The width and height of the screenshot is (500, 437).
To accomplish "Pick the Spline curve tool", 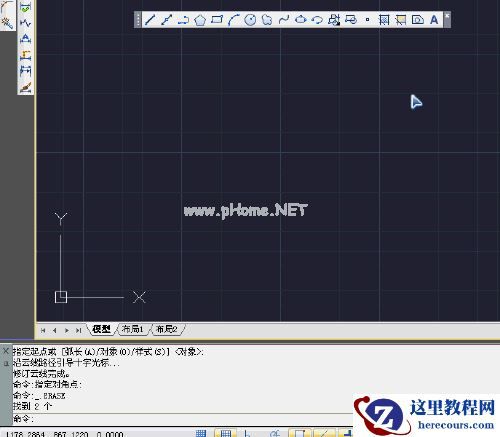I will coord(284,20).
